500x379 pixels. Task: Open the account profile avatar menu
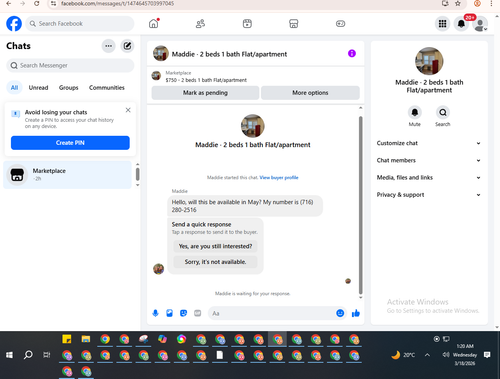pos(480,24)
